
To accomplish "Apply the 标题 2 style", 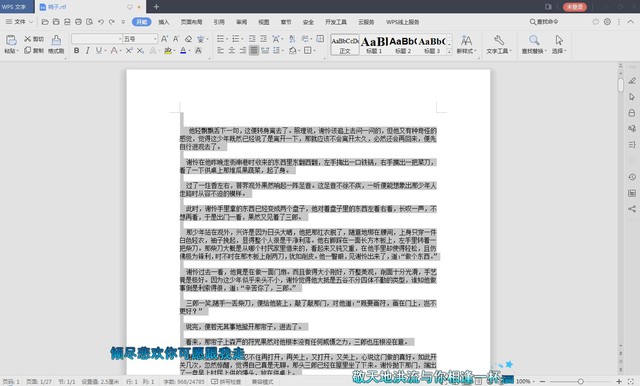I will (403, 44).
